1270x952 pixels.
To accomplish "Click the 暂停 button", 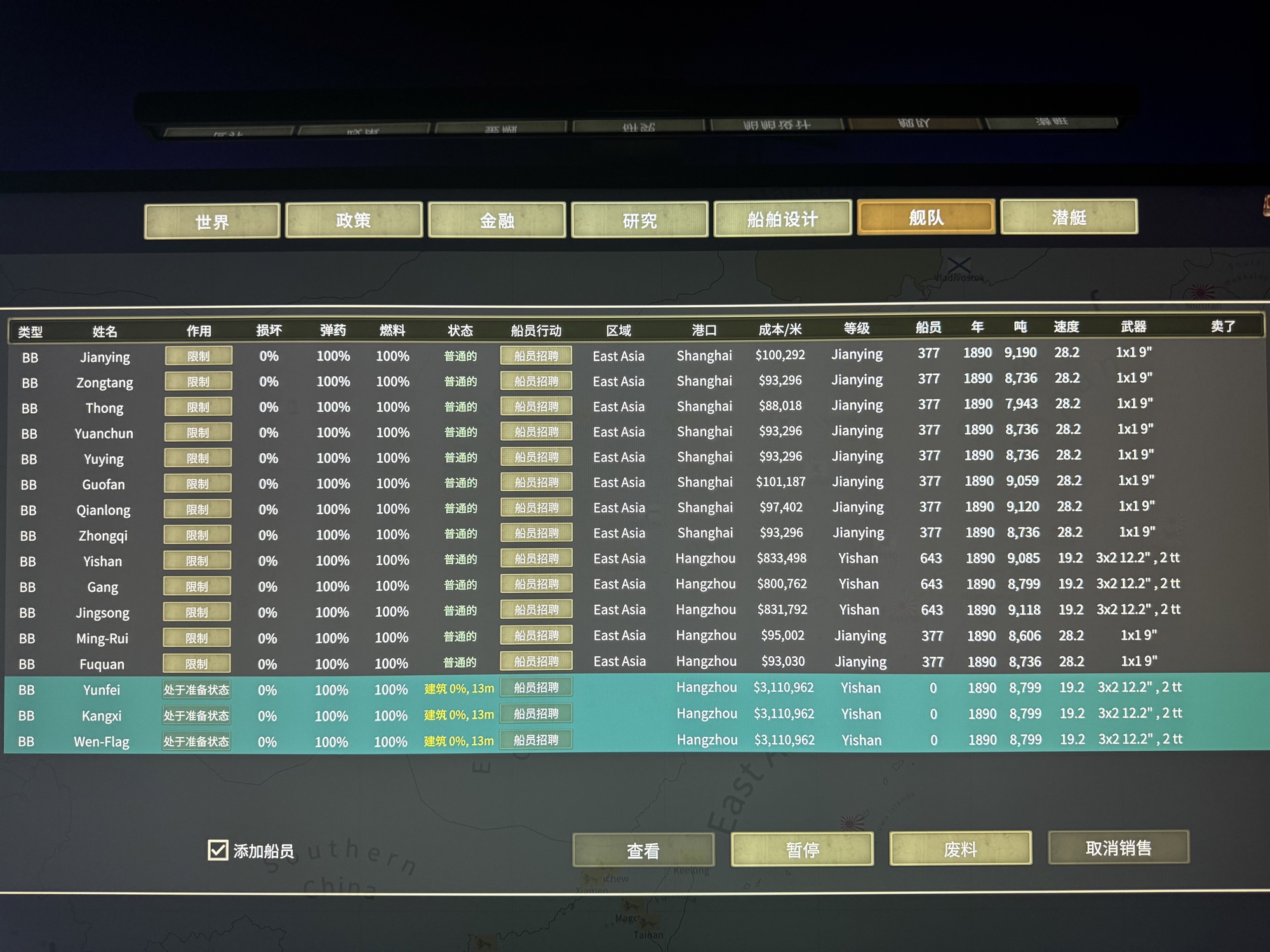I will pos(802,849).
